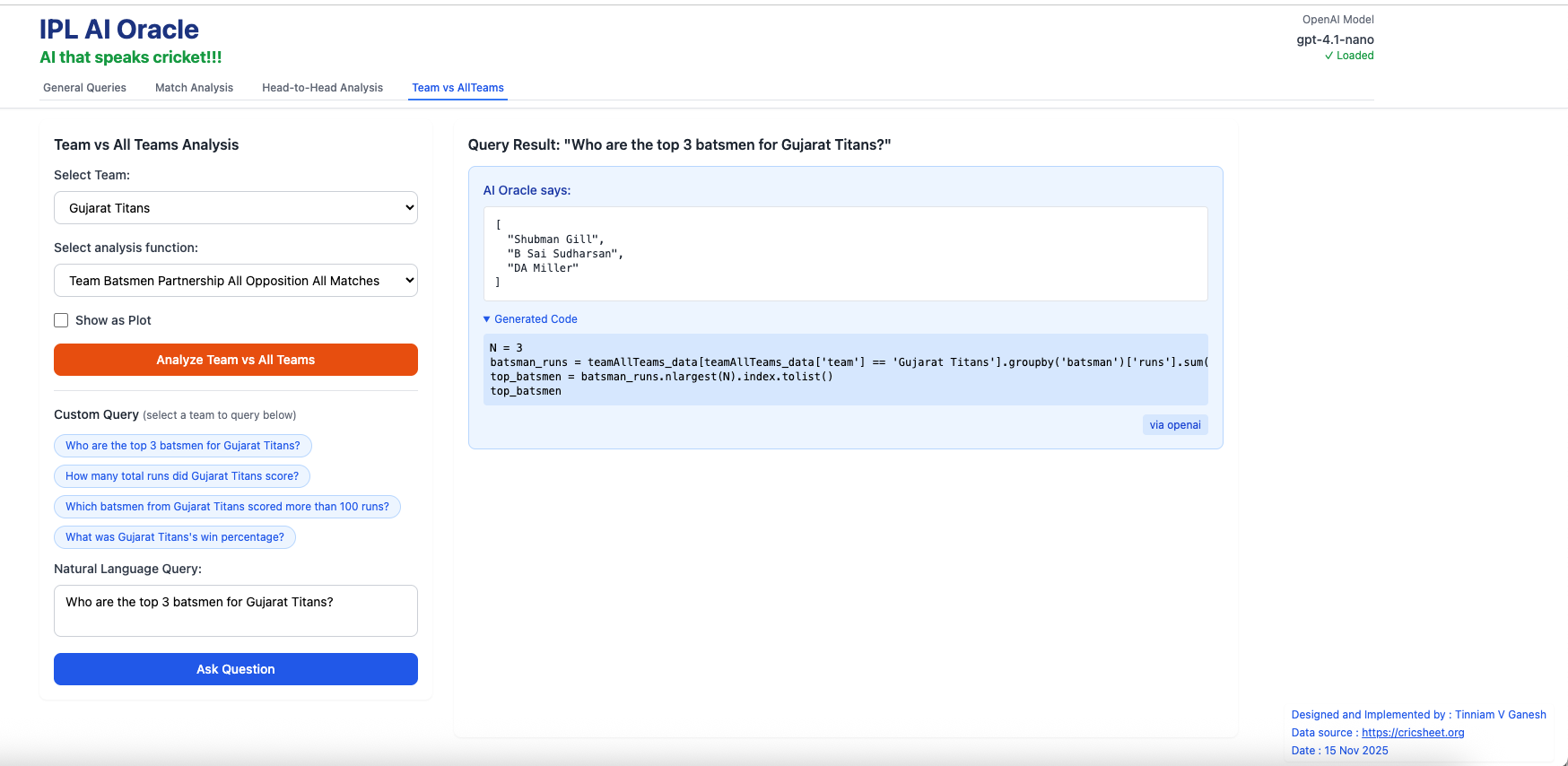Click the Analyze Team vs All Teams button
The image size is (1568, 766).
tap(236, 360)
